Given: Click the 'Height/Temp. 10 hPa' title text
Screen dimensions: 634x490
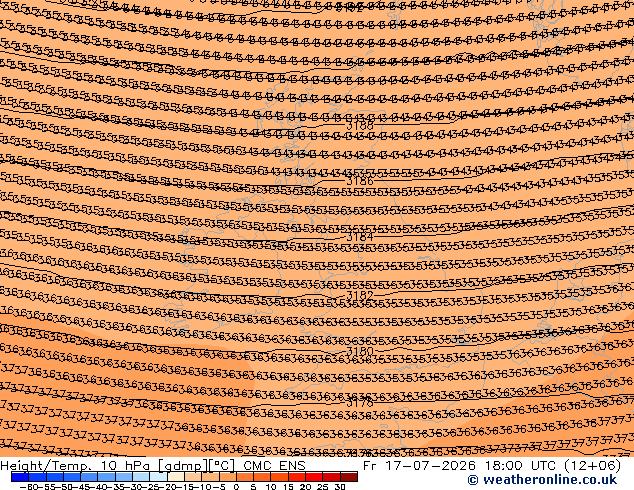Looking at the screenshot, I should click(x=76, y=466).
